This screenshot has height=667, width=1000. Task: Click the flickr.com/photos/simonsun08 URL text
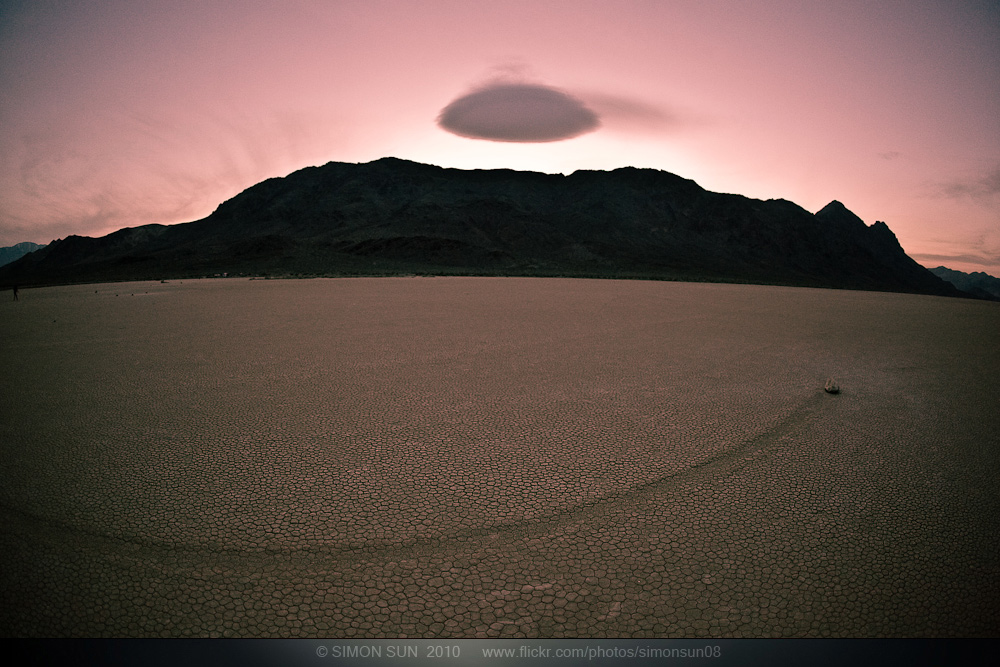(x=600, y=652)
